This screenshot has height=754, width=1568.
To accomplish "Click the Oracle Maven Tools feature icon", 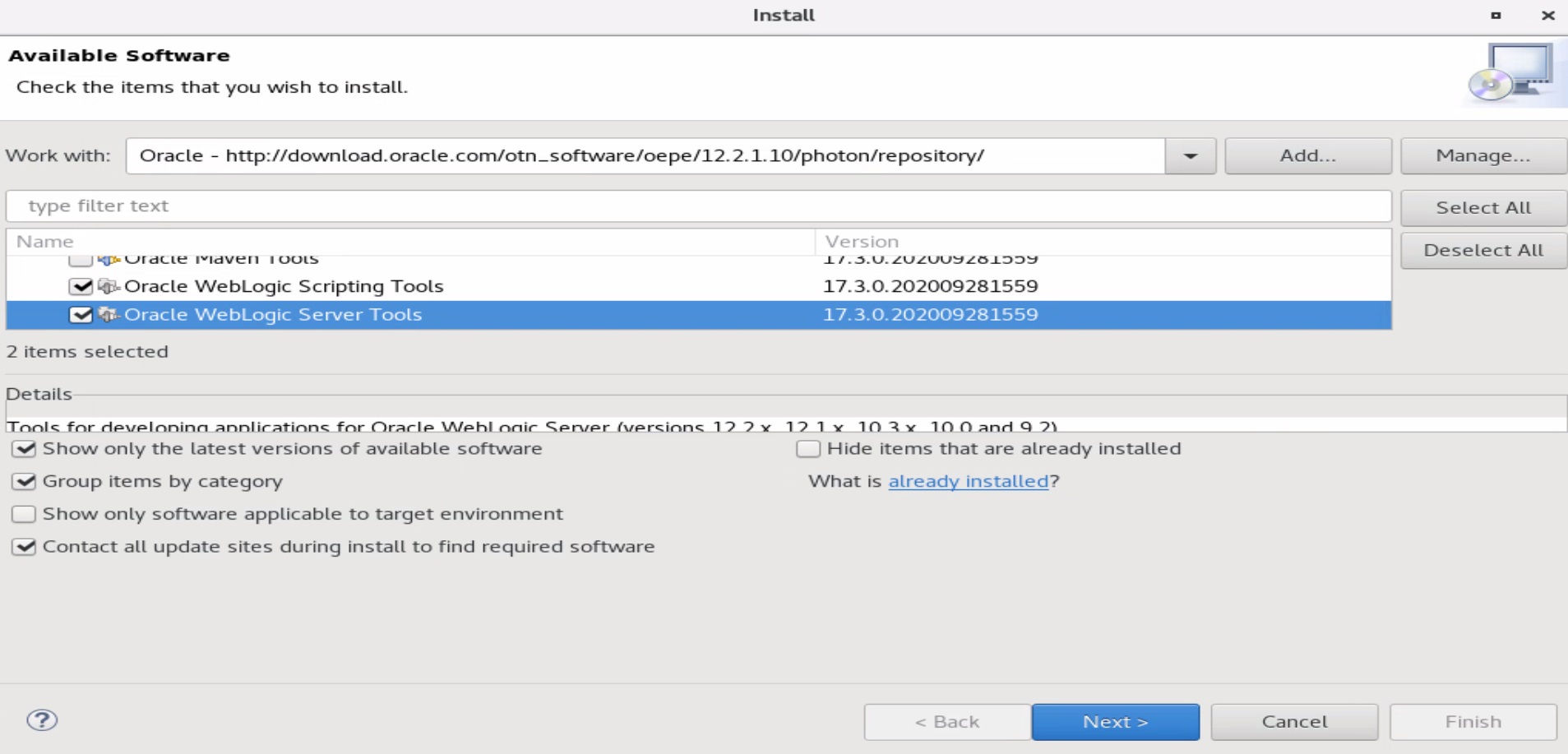I will [108, 261].
